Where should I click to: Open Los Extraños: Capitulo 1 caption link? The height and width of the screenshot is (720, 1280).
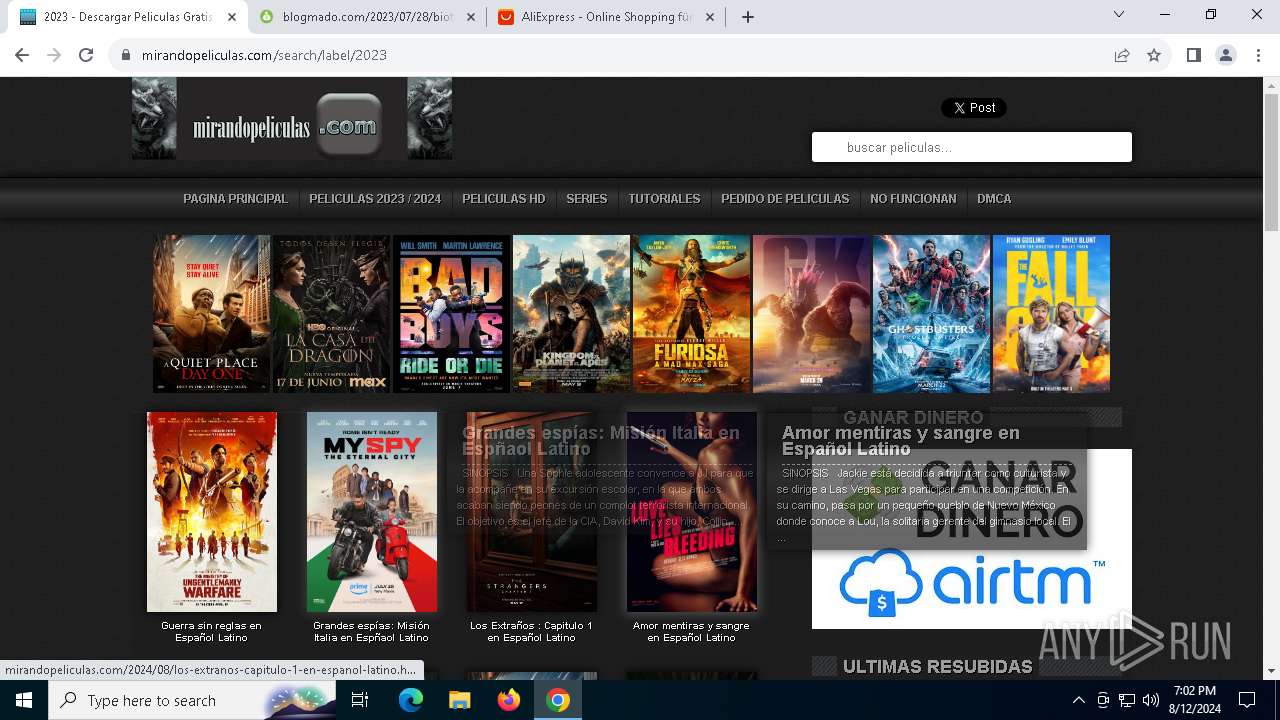pos(531,631)
